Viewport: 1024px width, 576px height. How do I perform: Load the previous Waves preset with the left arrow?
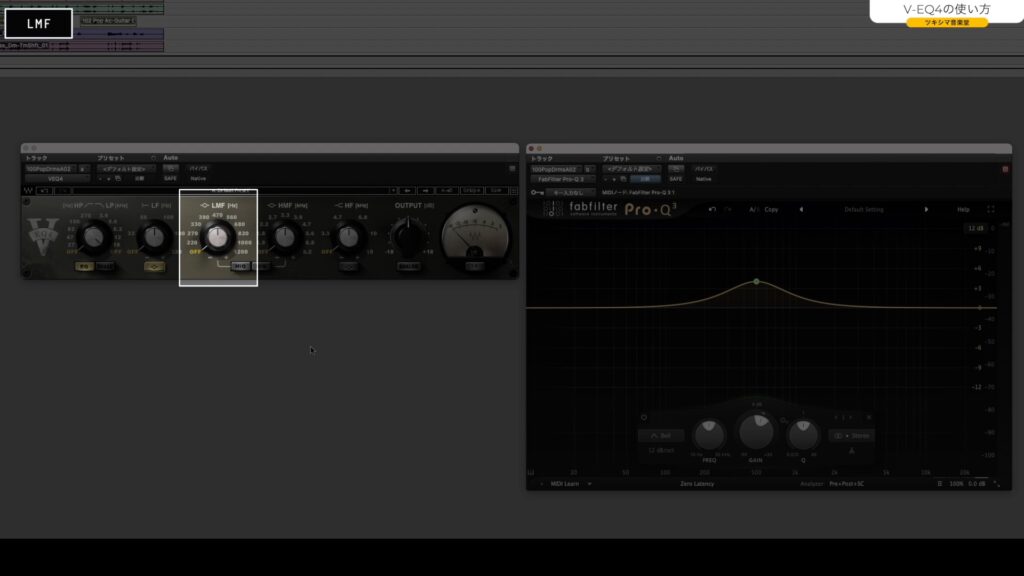[x=408, y=191]
